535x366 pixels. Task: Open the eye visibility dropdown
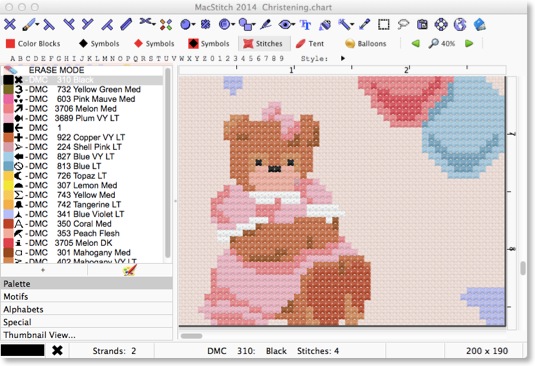tap(292, 24)
